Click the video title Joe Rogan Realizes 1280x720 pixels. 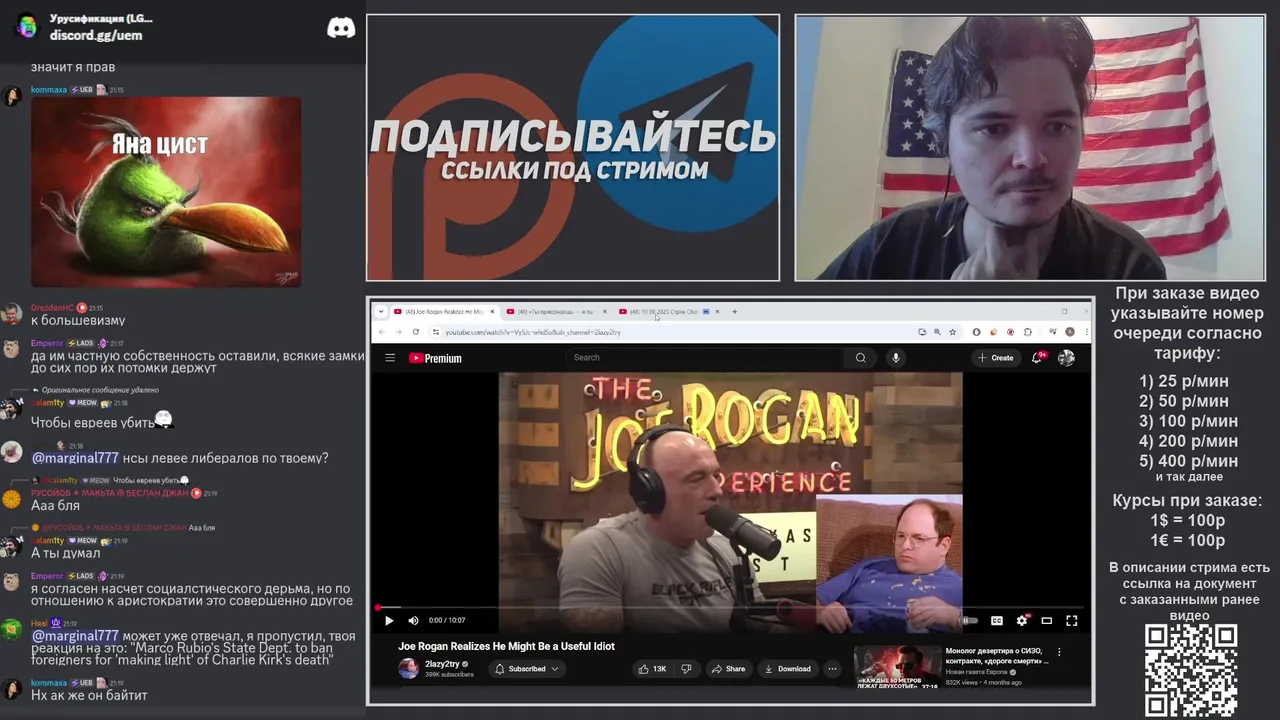(x=507, y=646)
